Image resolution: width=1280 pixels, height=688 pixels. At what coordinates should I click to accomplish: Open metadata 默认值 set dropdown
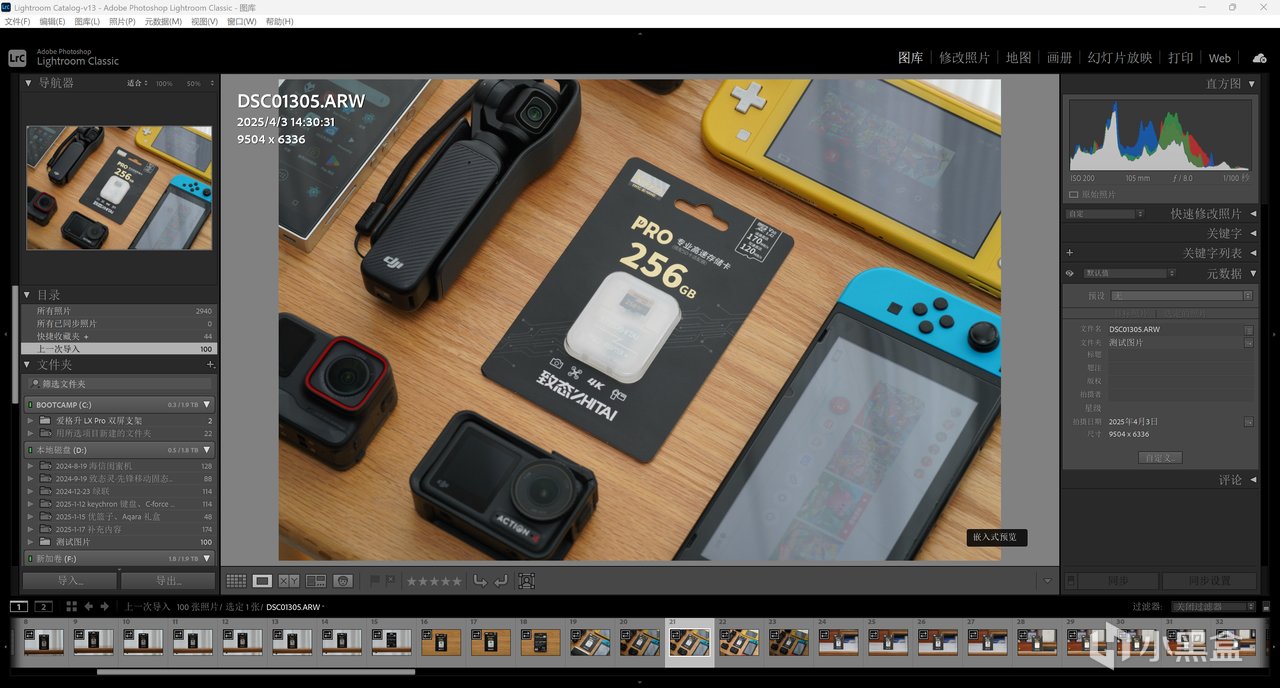[1132, 273]
